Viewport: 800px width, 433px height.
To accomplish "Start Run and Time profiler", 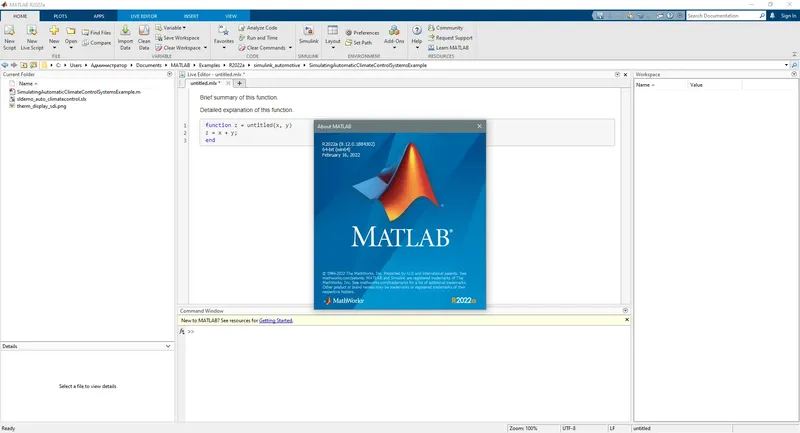I will point(258,38).
